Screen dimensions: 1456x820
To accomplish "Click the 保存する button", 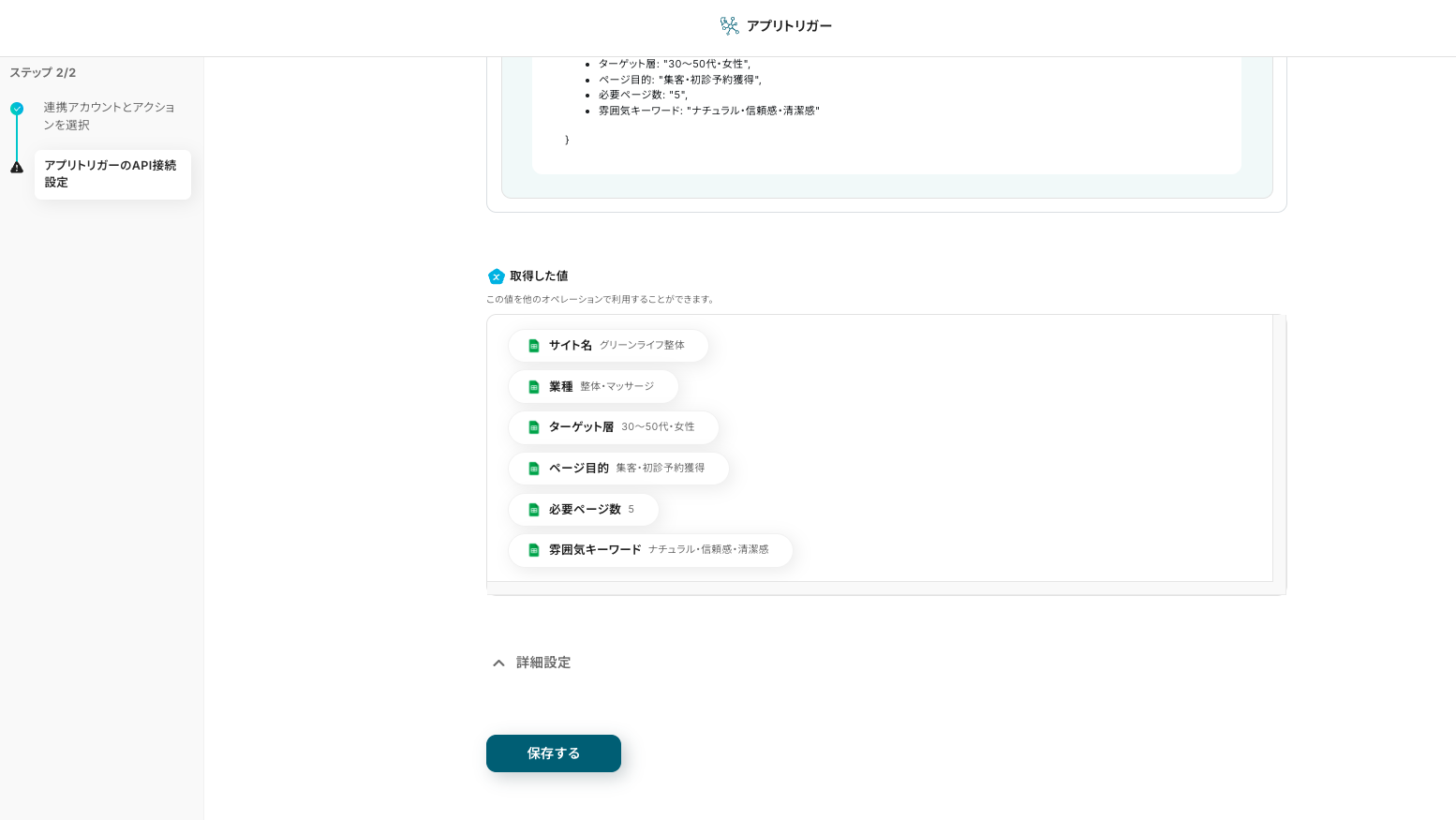I will click(x=554, y=753).
